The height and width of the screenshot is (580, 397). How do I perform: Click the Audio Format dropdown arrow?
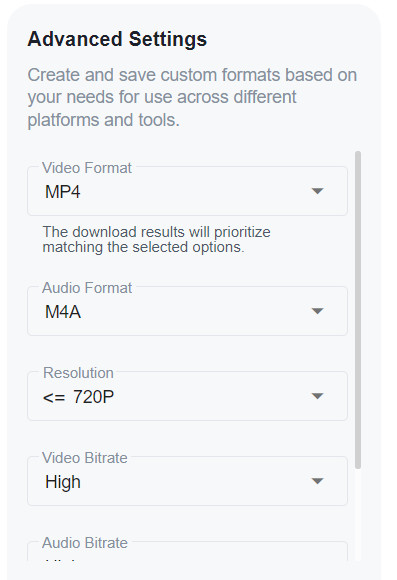click(317, 311)
